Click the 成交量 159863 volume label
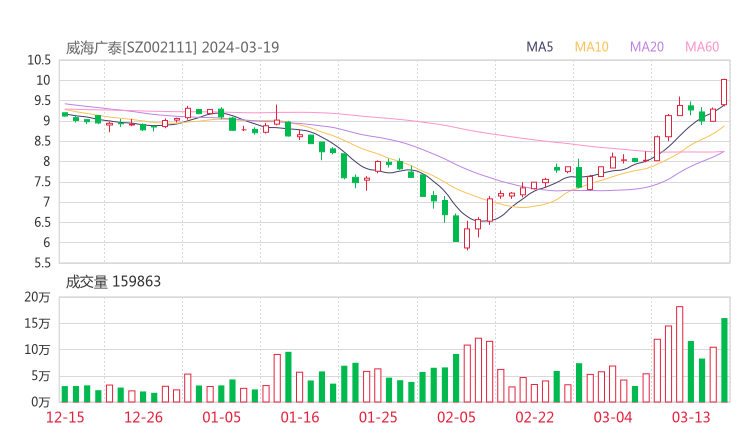The image size is (740, 440). pyautogui.click(x=113, y=282)
